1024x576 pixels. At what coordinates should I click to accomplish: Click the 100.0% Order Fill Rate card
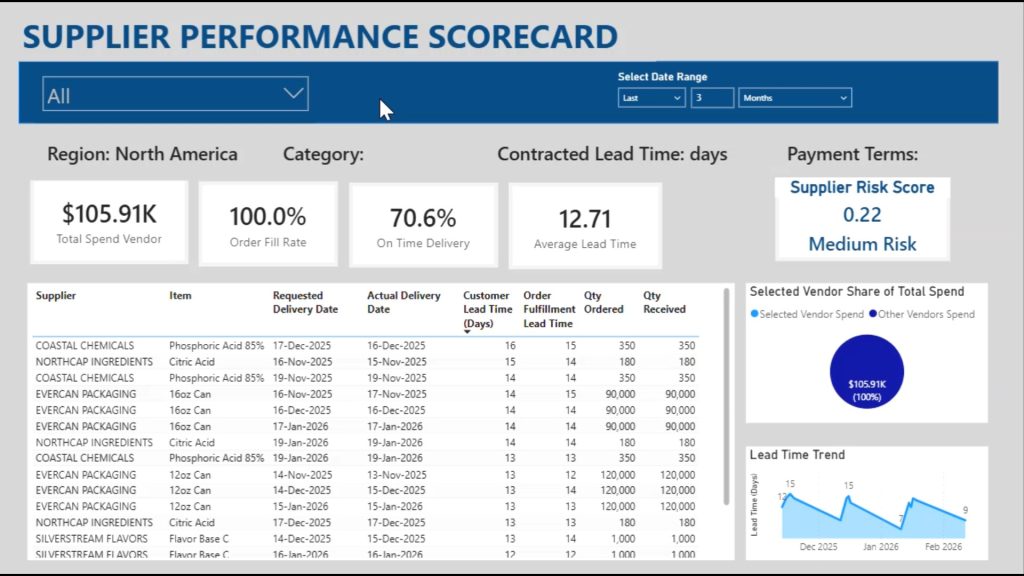[267, 225]
